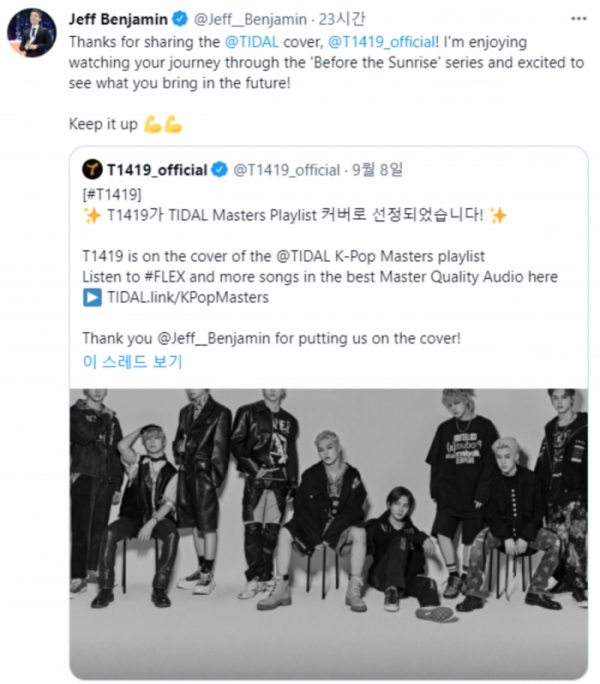The image size is (600, 684).
Task: Open the @T1419_official mention in Jeff's tweet
Action: (x=382, y=42)
